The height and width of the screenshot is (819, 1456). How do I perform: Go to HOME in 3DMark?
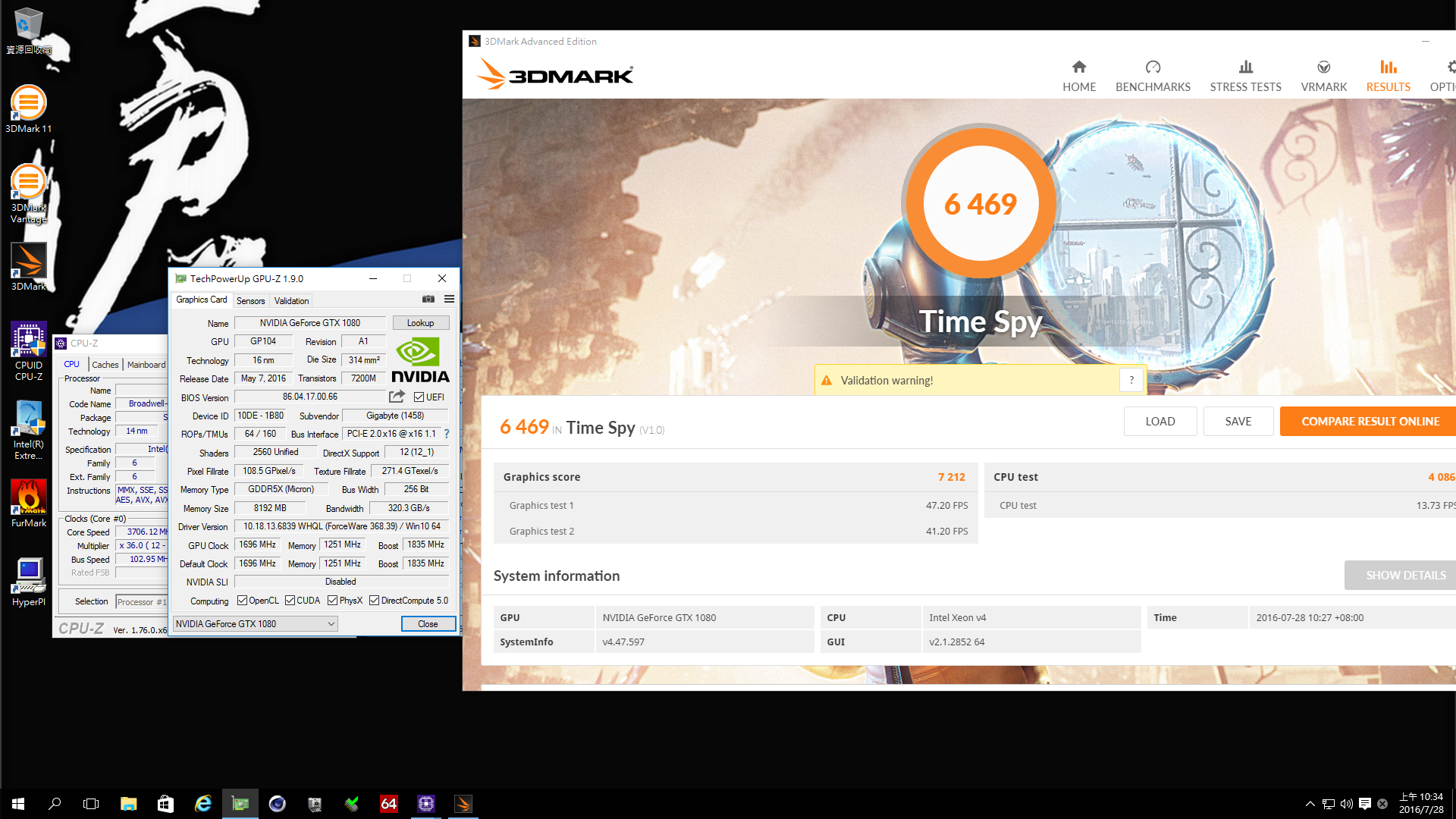(x=1078, y=77)
